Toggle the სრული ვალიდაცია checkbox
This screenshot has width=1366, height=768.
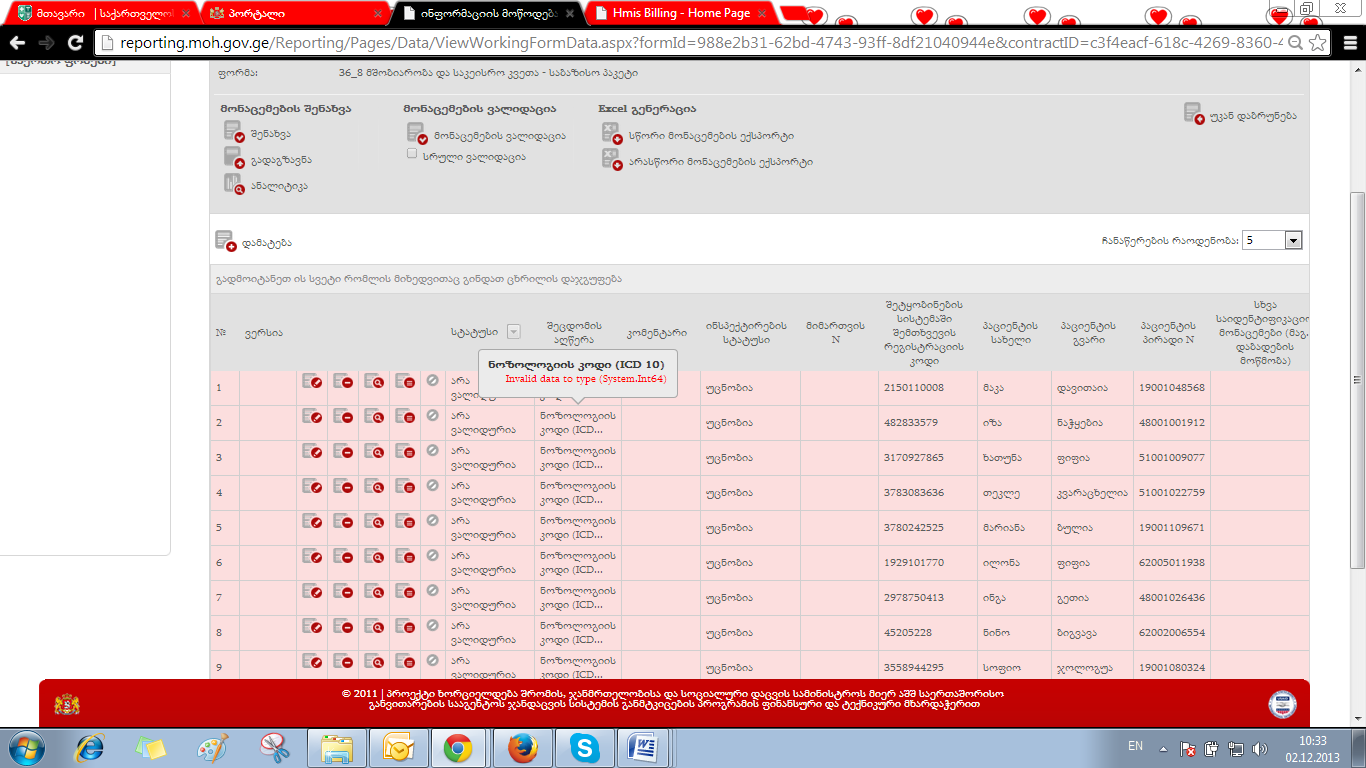412,154
